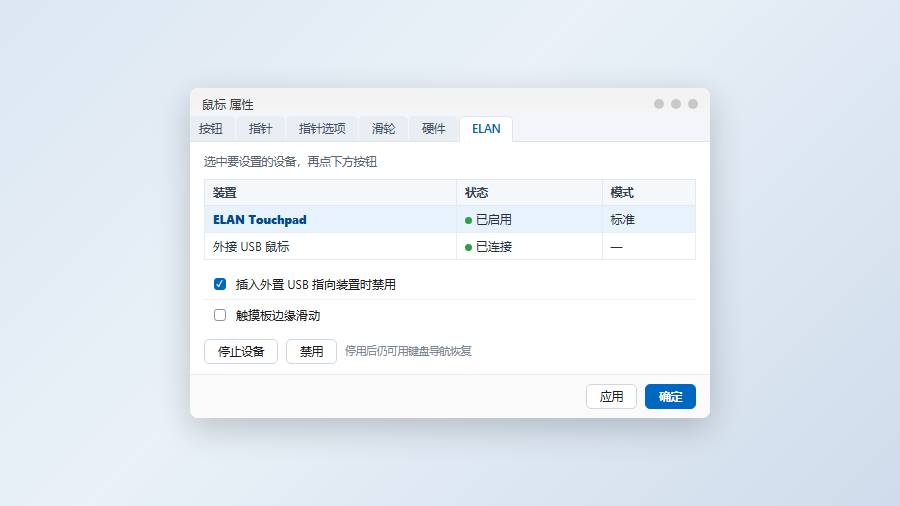Click the green dot beside 已启用
The height and width of the screenshot is (506, 900).
[468, 220]
